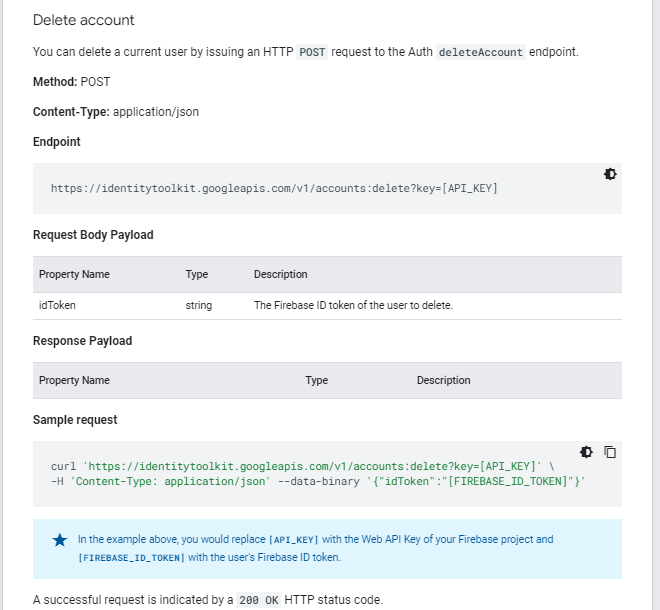The image size is (660, 610).
Task: Click [FIREBASE_ID_TOKEN] placeholder in the note
Action: point(131,558)
